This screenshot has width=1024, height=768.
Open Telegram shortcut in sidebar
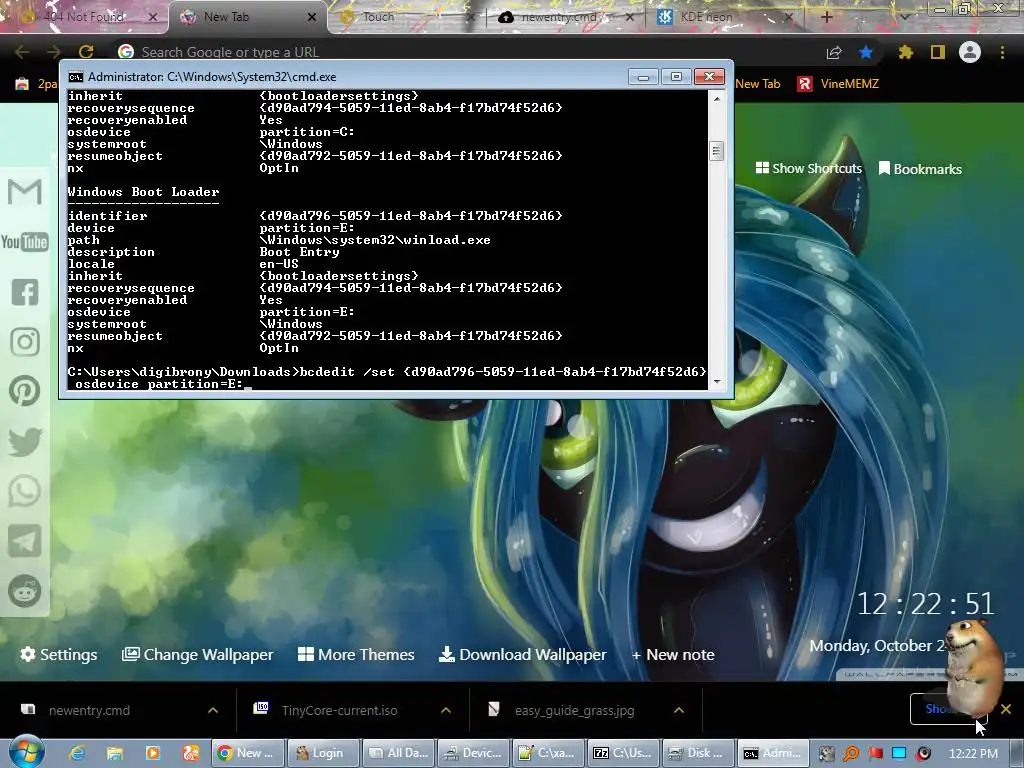(x=25, y=541)
